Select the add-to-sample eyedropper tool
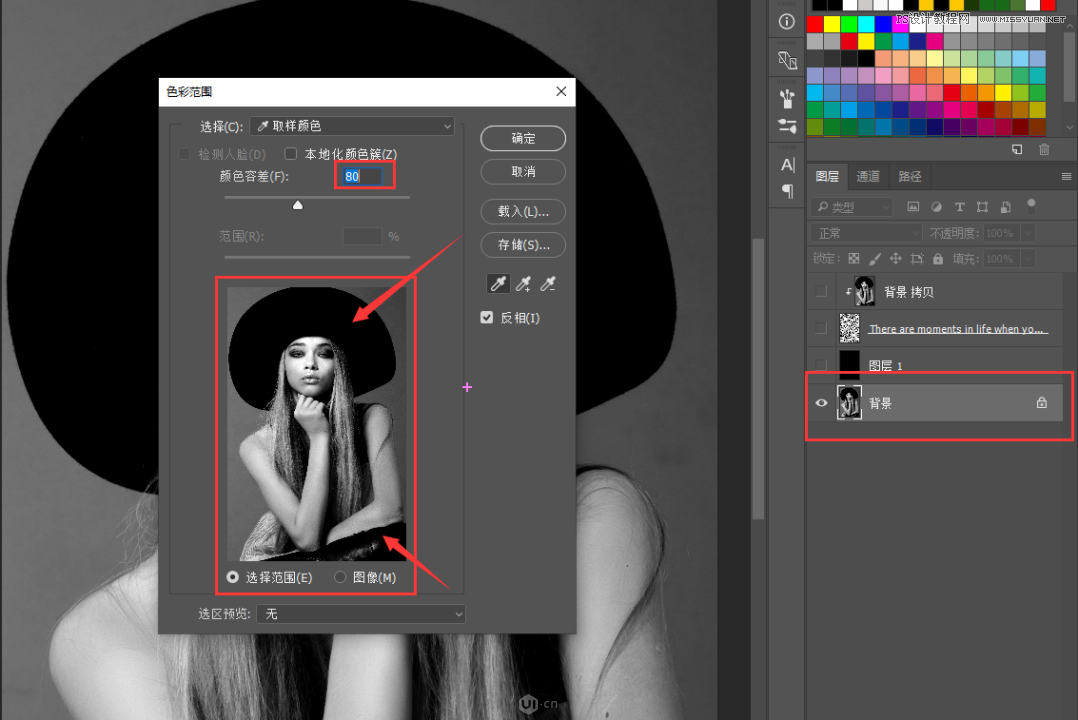This screenshot has height=720, width=1078. [x=523, y=283]
